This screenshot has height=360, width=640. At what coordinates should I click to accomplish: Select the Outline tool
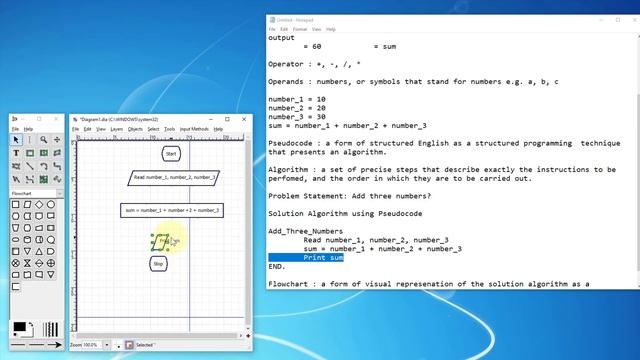pyautogui.click(x=57, y=179)
